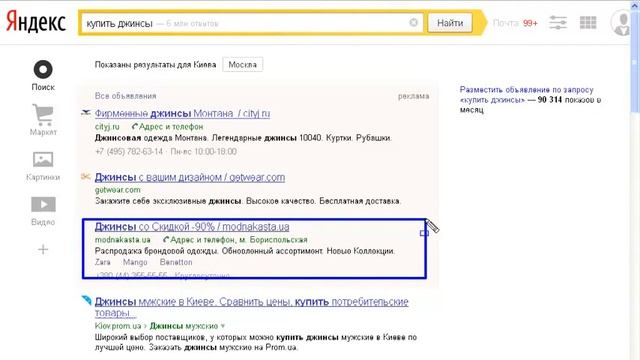
Task: Open 'Фирменные джинсы Монтана / cityj.ru' result
Action: coord(182,113)
